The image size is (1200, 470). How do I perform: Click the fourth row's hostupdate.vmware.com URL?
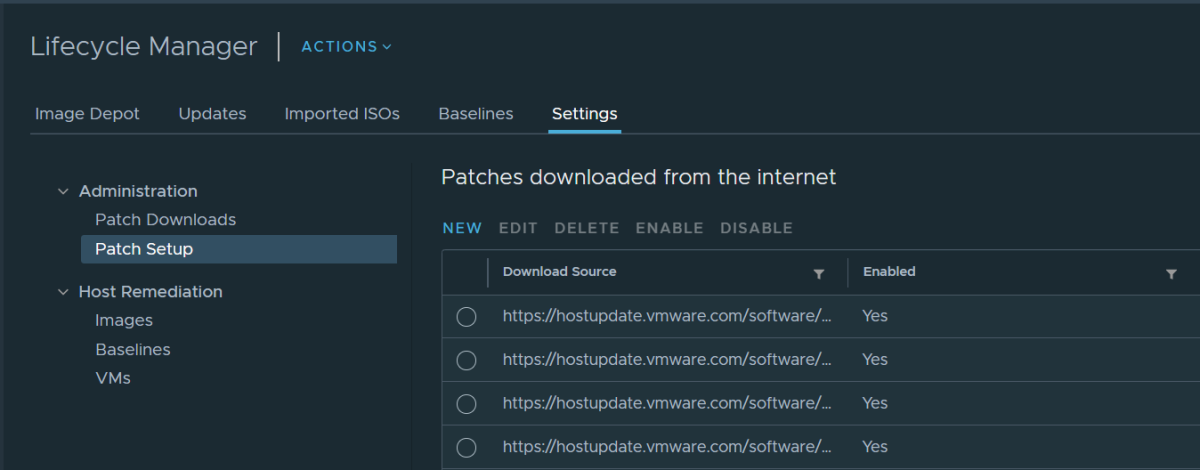point(667,446)
